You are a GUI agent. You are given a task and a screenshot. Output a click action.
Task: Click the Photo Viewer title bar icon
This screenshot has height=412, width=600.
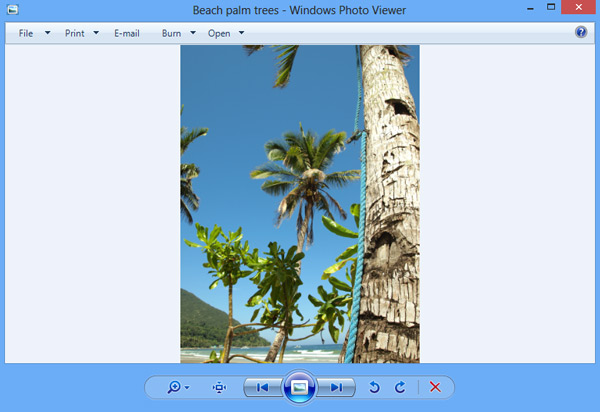12,9
